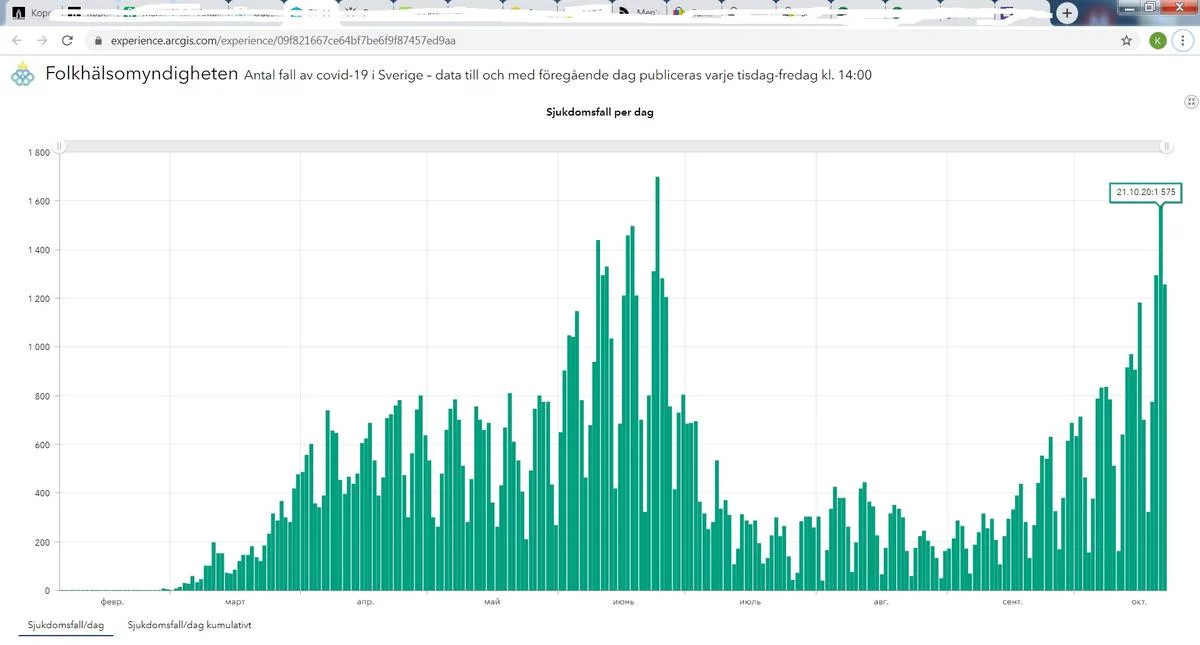This screenshot has width=1200, height=645.
Task: Click the 800 y-axis label
Action: [x=41, y=396]
